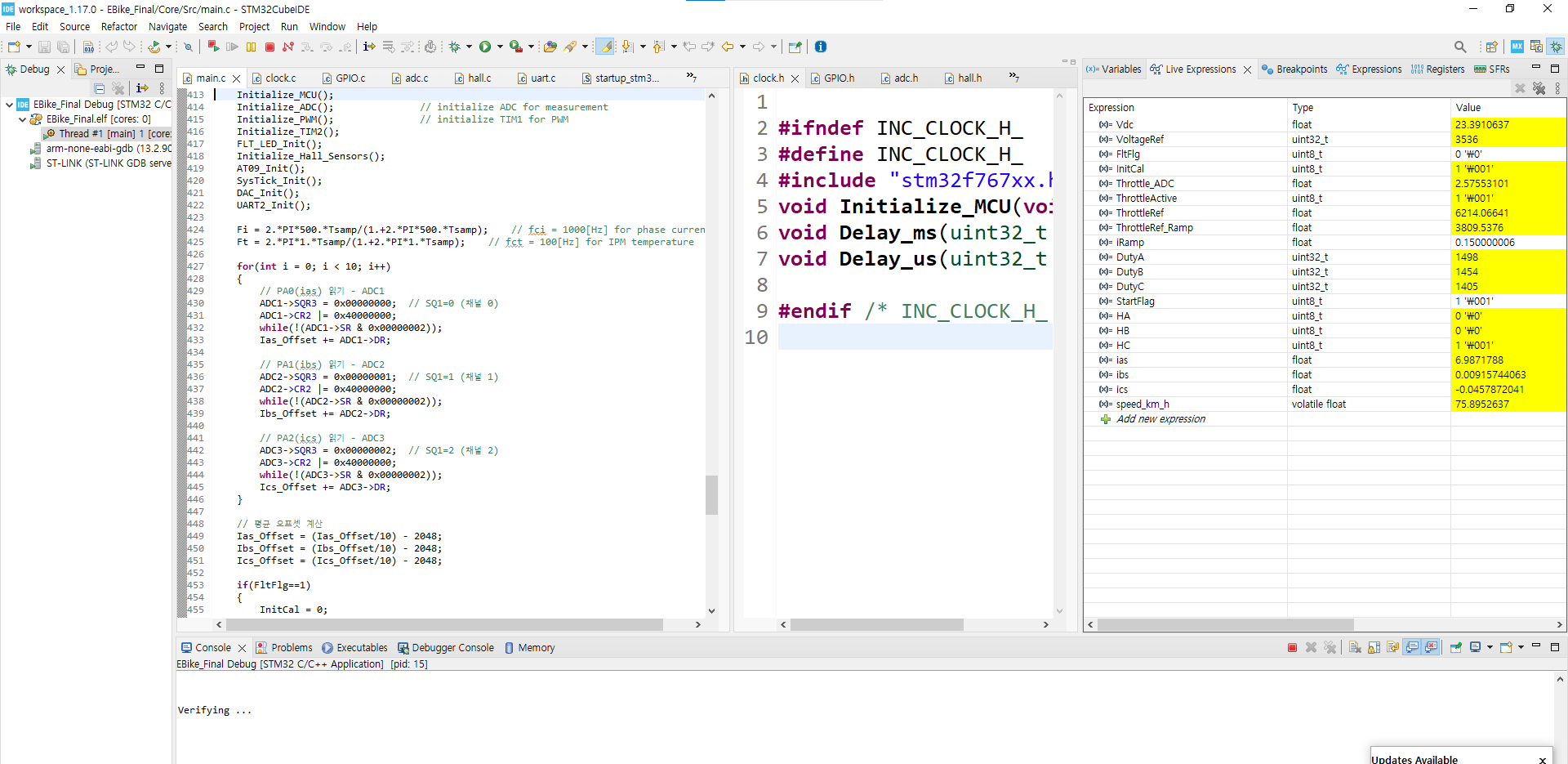Click the main.c editor vertical scrollbar thumb
Screen dimensions: 1568x764
tap(711, 494)
